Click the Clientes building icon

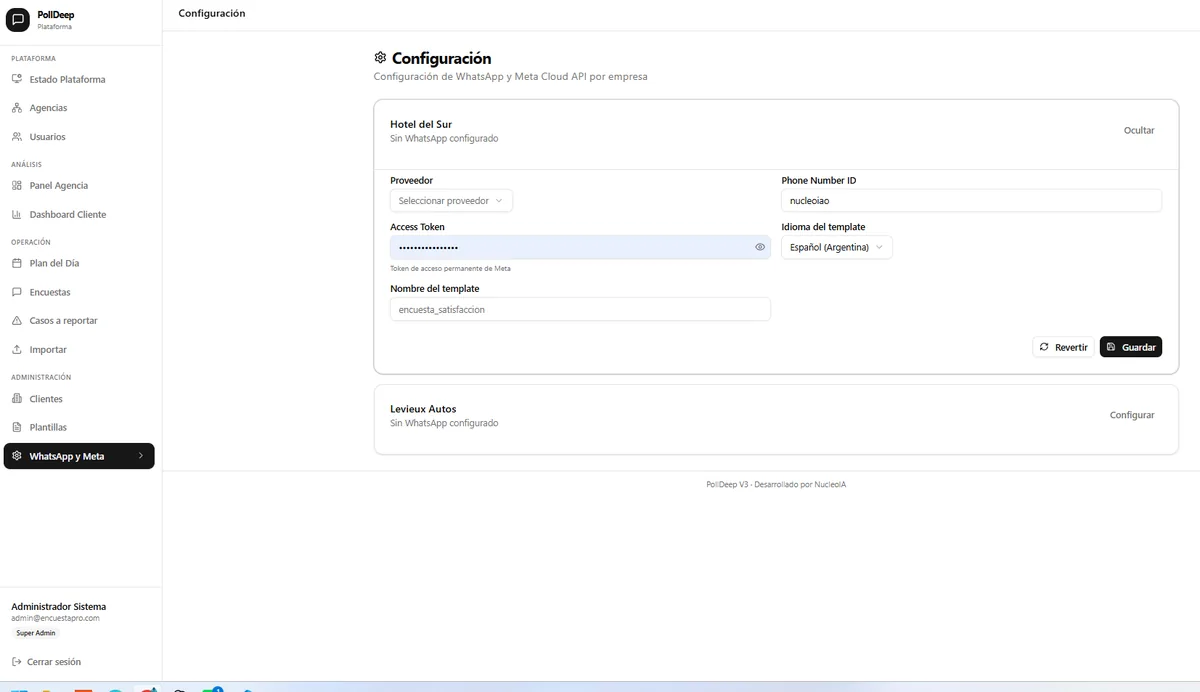[x=17, y=399]
